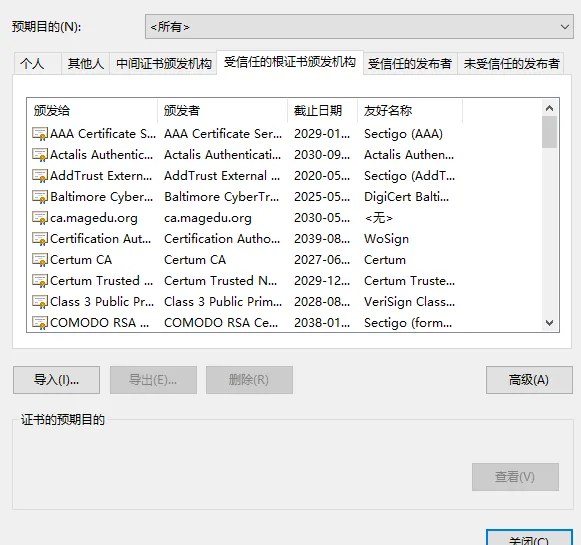Image resolution: width=581 pixels, height=545 pixels.
Task: Click the <无> friendly name cell
Action: coord(378,218)
